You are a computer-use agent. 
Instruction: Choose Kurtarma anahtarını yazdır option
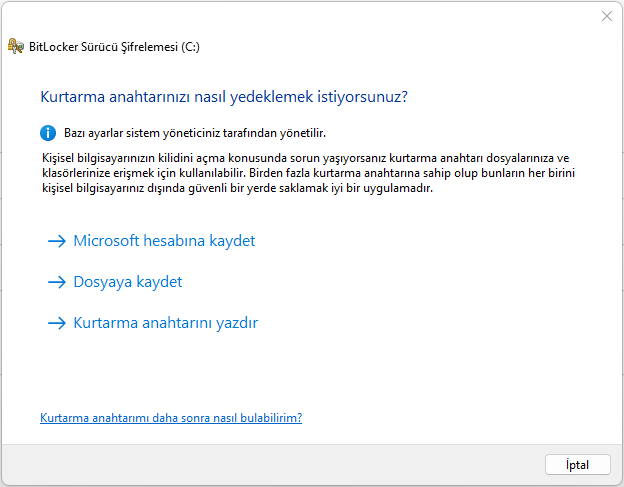(166, 323)
